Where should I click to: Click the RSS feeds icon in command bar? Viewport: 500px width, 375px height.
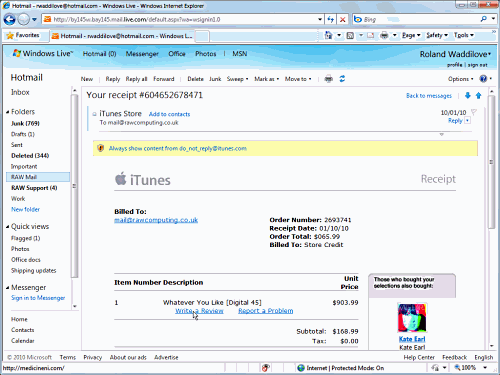point(350,35)
